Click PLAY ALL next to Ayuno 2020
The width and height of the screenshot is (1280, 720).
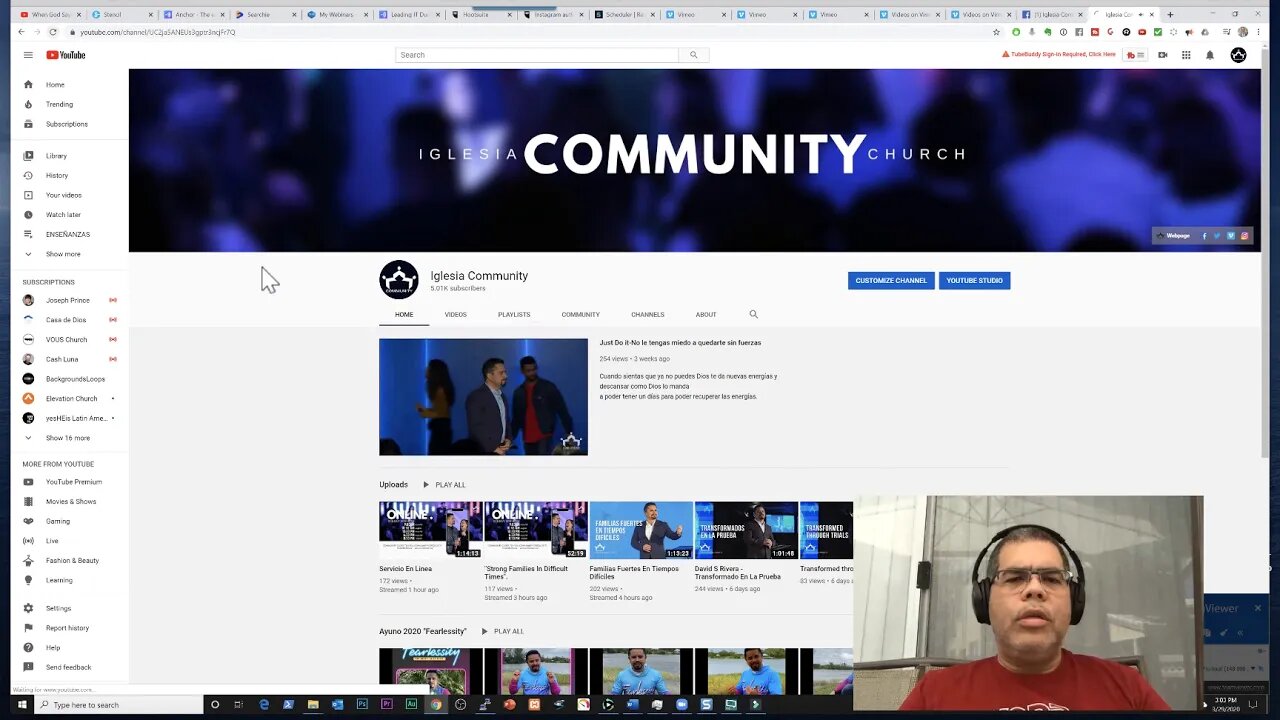click(502, 632)
